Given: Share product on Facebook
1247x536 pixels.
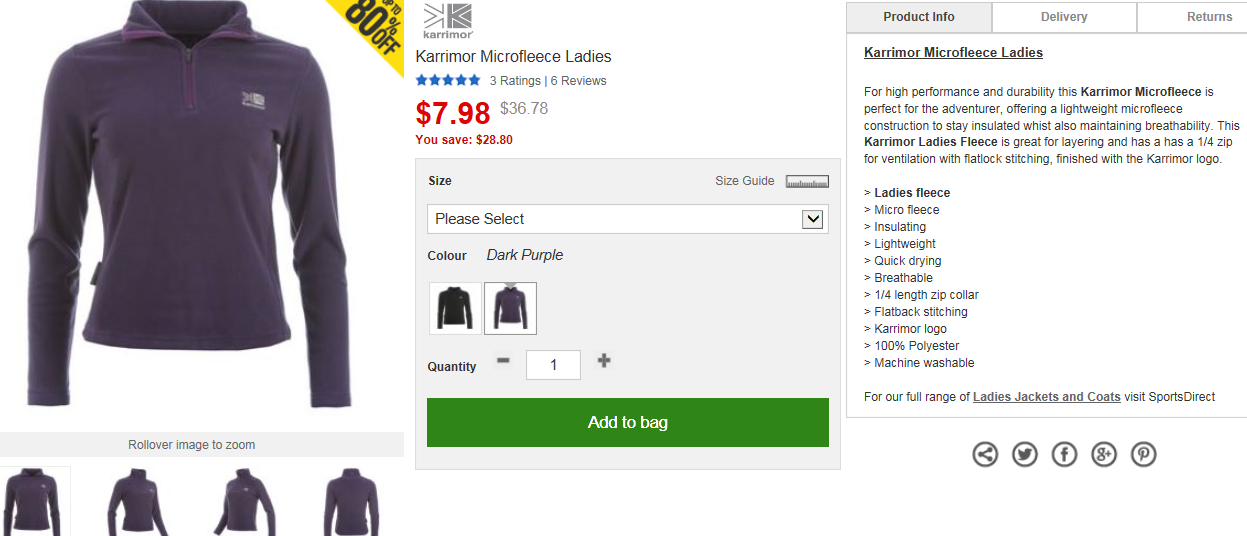Looking at the screenshot, I should click(1064, 455).
